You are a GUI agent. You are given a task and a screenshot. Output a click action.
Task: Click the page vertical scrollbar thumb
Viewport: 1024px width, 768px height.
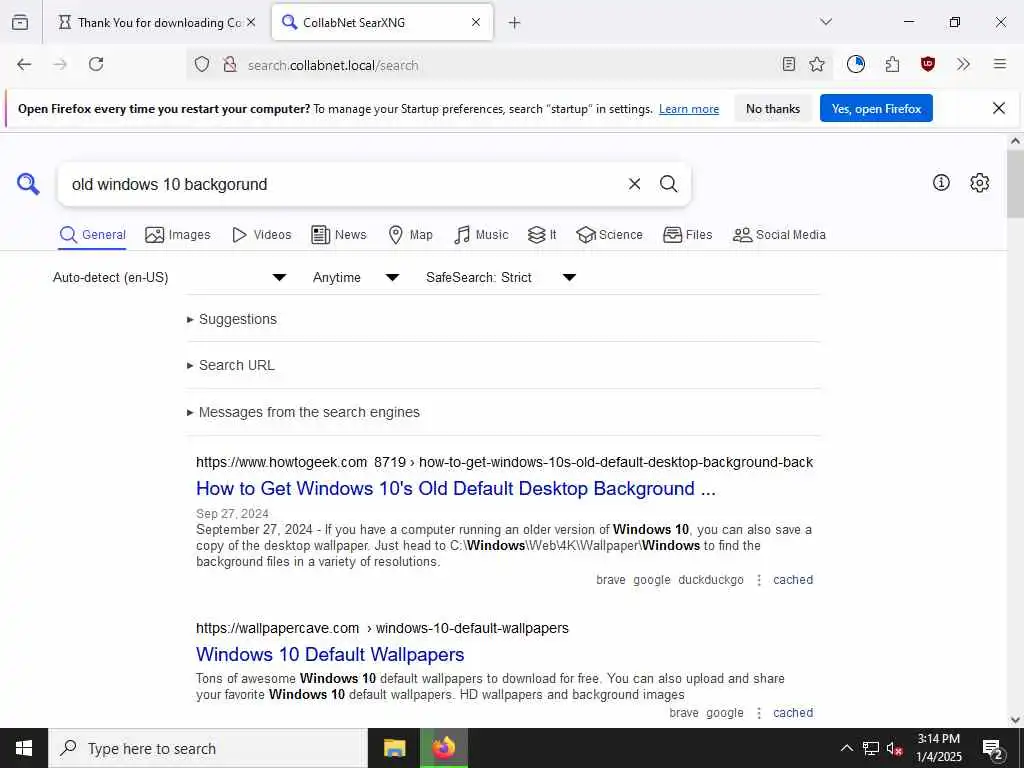pyautogui.click(x=1015, y=184)
